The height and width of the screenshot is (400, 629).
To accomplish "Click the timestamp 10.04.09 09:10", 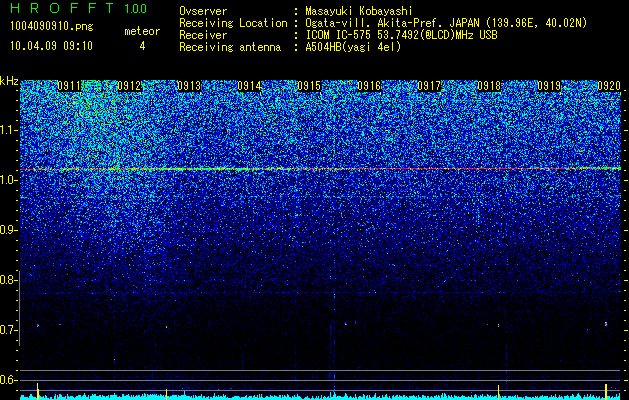I will [51, 46].
